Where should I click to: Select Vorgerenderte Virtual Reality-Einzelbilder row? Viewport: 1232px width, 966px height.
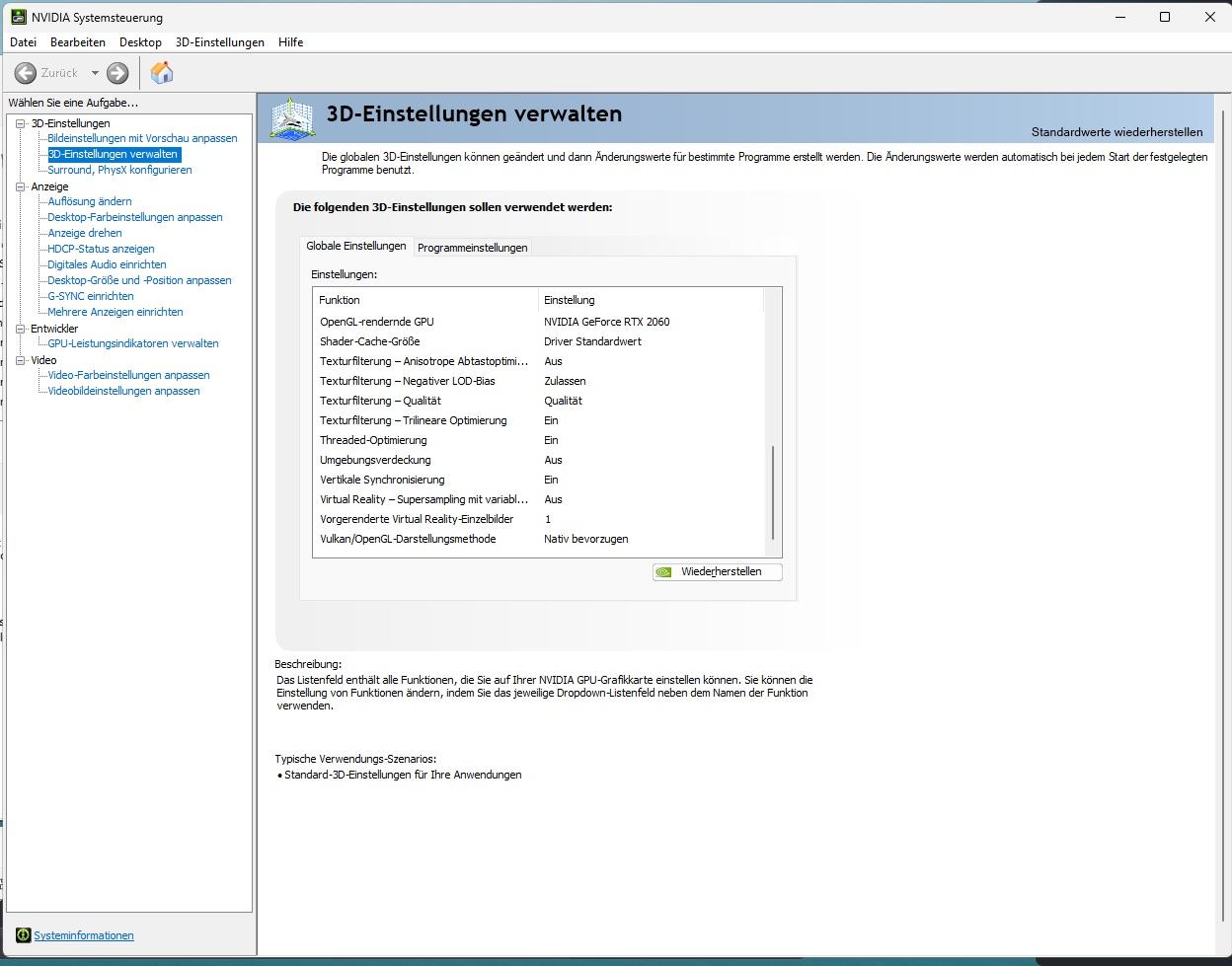tap(539, 519)
